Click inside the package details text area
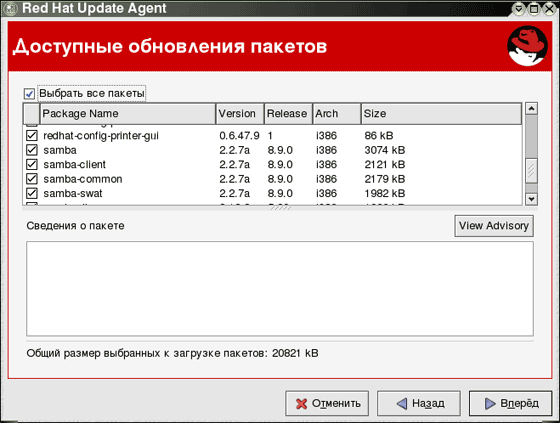This screenshot has width=560, height=423. [280, 289]
